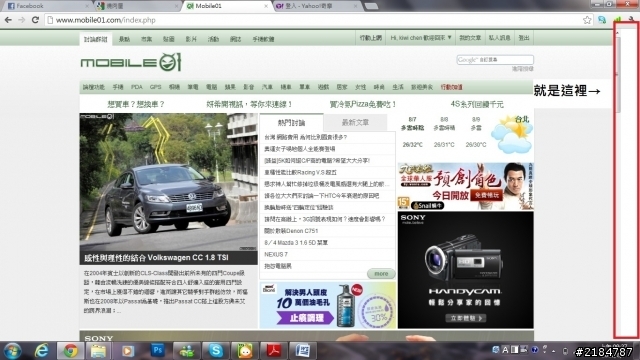Open Photoshop from the taskbar
The height and width of the screenshot is (360, 640).
[x=157, y=351]
